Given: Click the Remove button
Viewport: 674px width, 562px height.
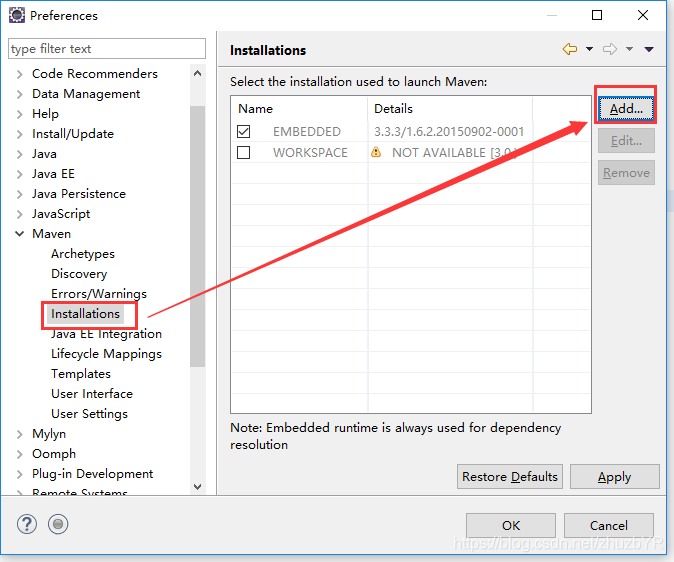Looking at the screenshot, I should point(626,173).
